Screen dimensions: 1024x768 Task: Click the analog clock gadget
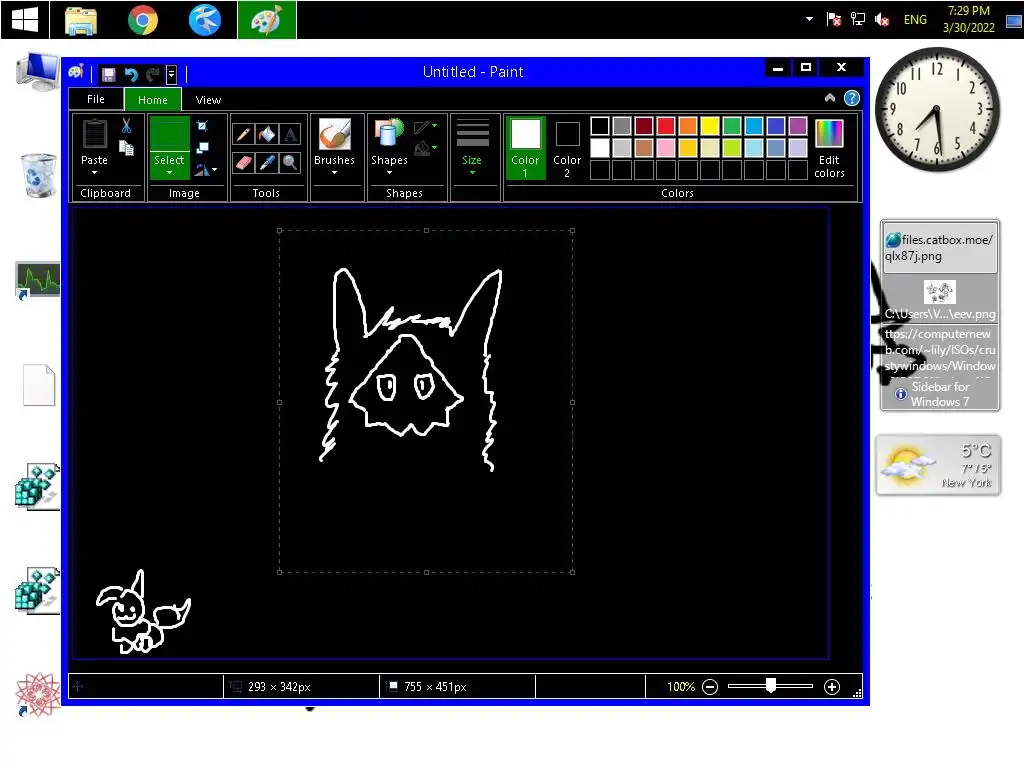[x=937, y=110]
